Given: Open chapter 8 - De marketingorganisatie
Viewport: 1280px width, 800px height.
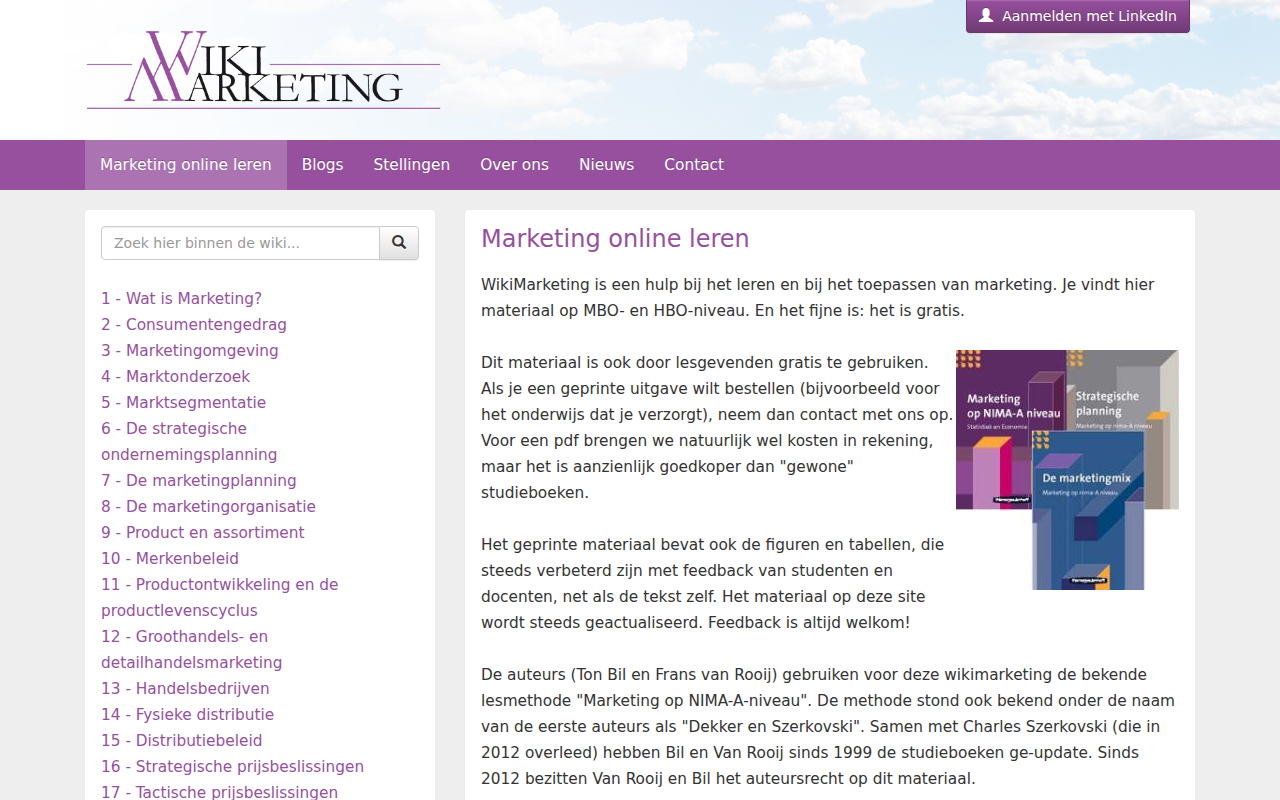Looking at the screenshot, I should (x=208, y=506).
